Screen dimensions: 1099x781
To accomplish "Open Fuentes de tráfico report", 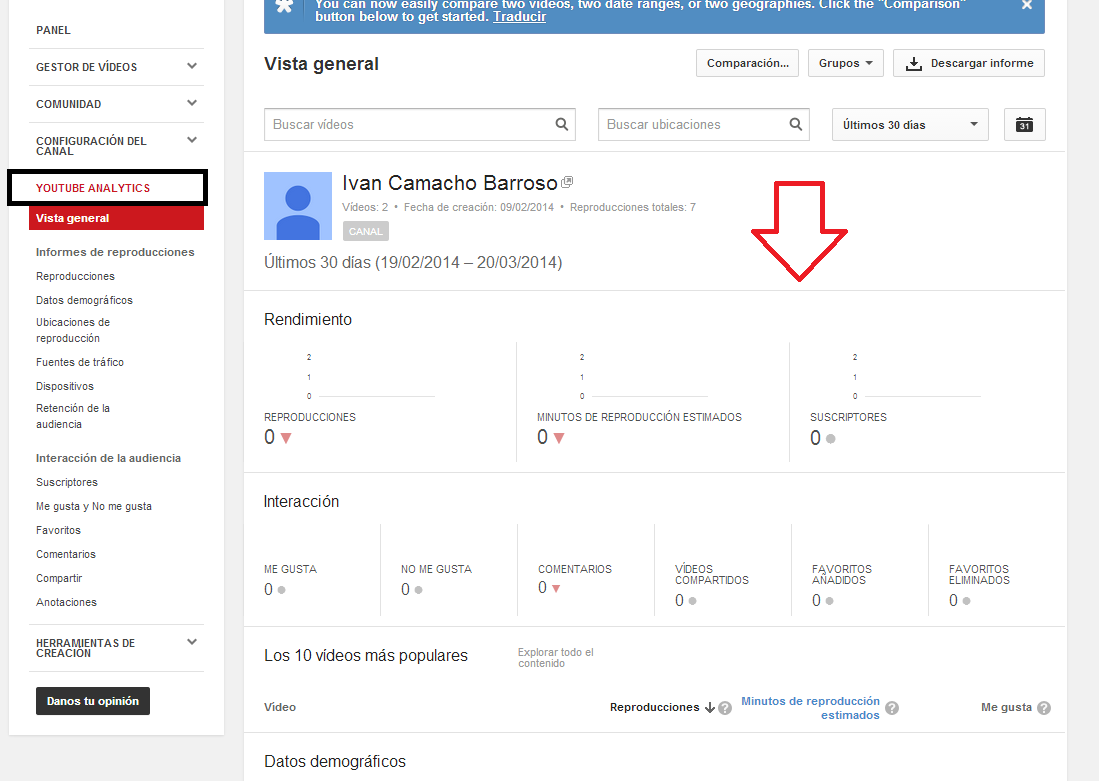I will pyautogui.click(x=80, y=362).
